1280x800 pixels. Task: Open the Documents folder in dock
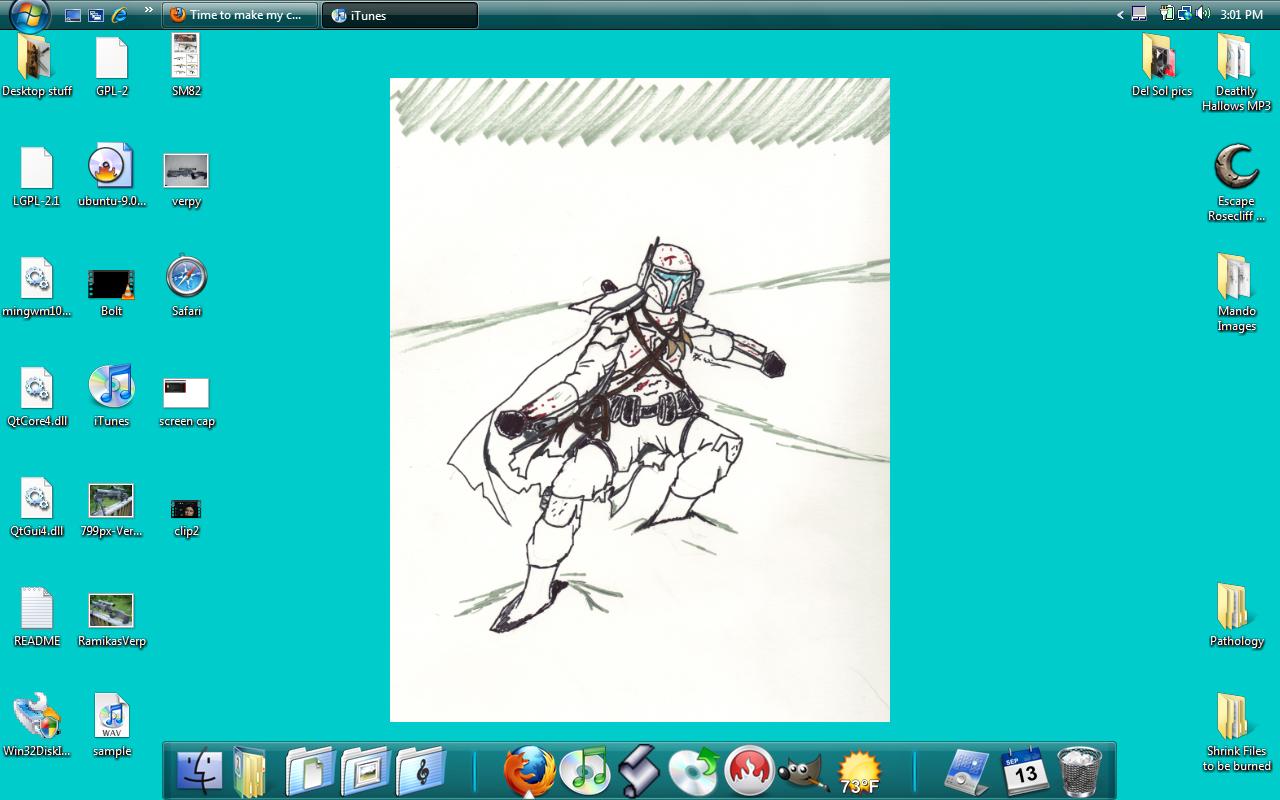(310, 771)
